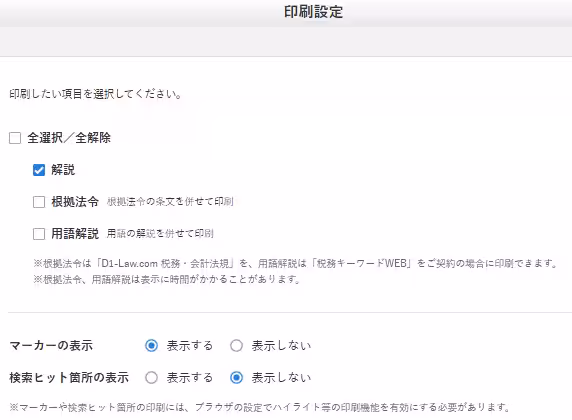Click the note about 表示に時間がかかることがあります
Image resolution: width=572 pixels, height=420 pixels.
point(167,280)
